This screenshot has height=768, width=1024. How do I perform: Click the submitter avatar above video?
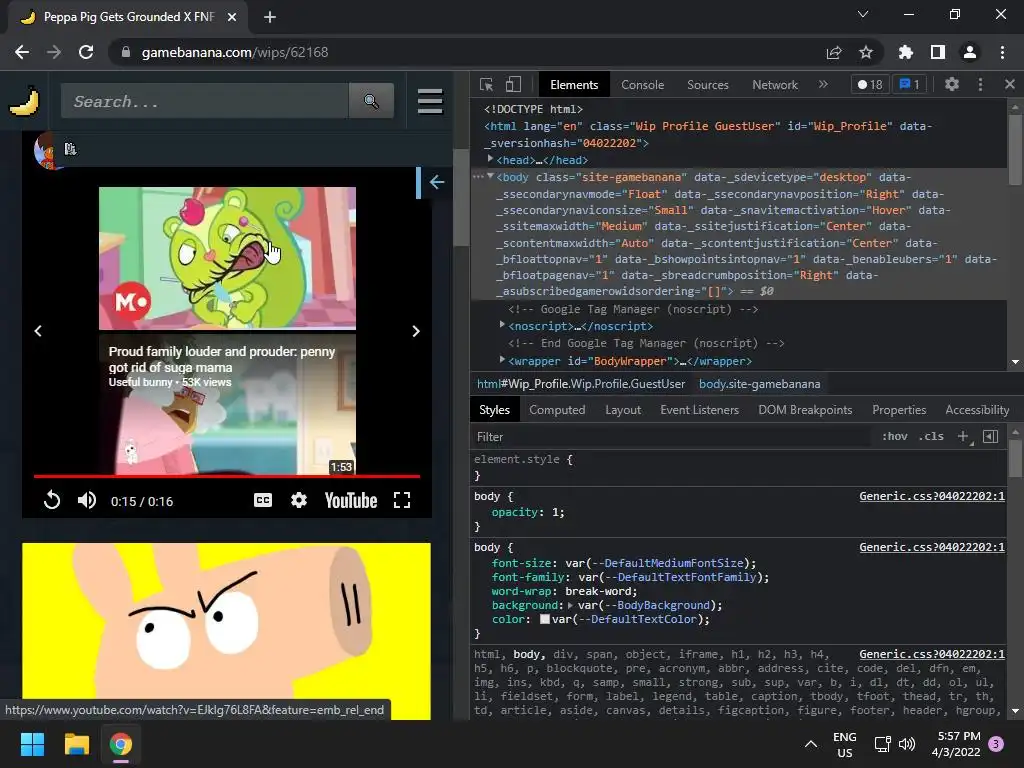click(47, 150)
